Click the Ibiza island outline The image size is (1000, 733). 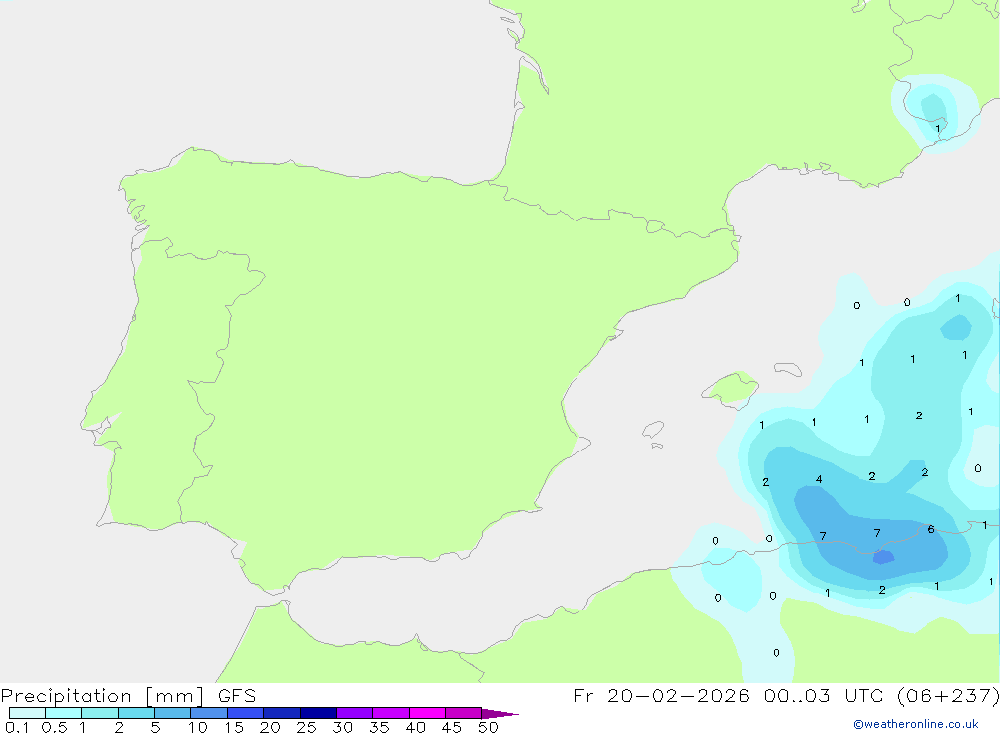653,430
